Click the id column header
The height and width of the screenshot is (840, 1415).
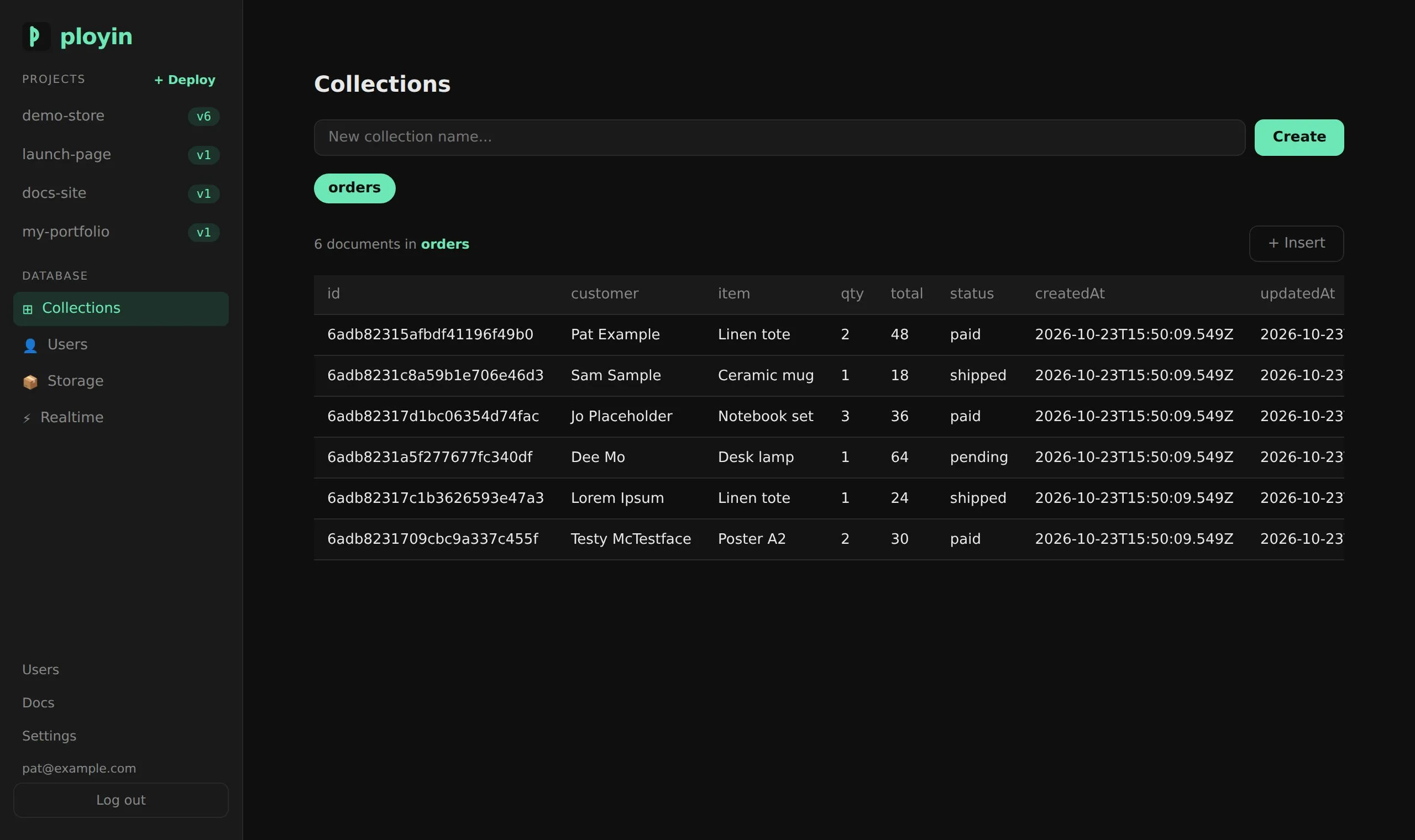tap(333, 294)
